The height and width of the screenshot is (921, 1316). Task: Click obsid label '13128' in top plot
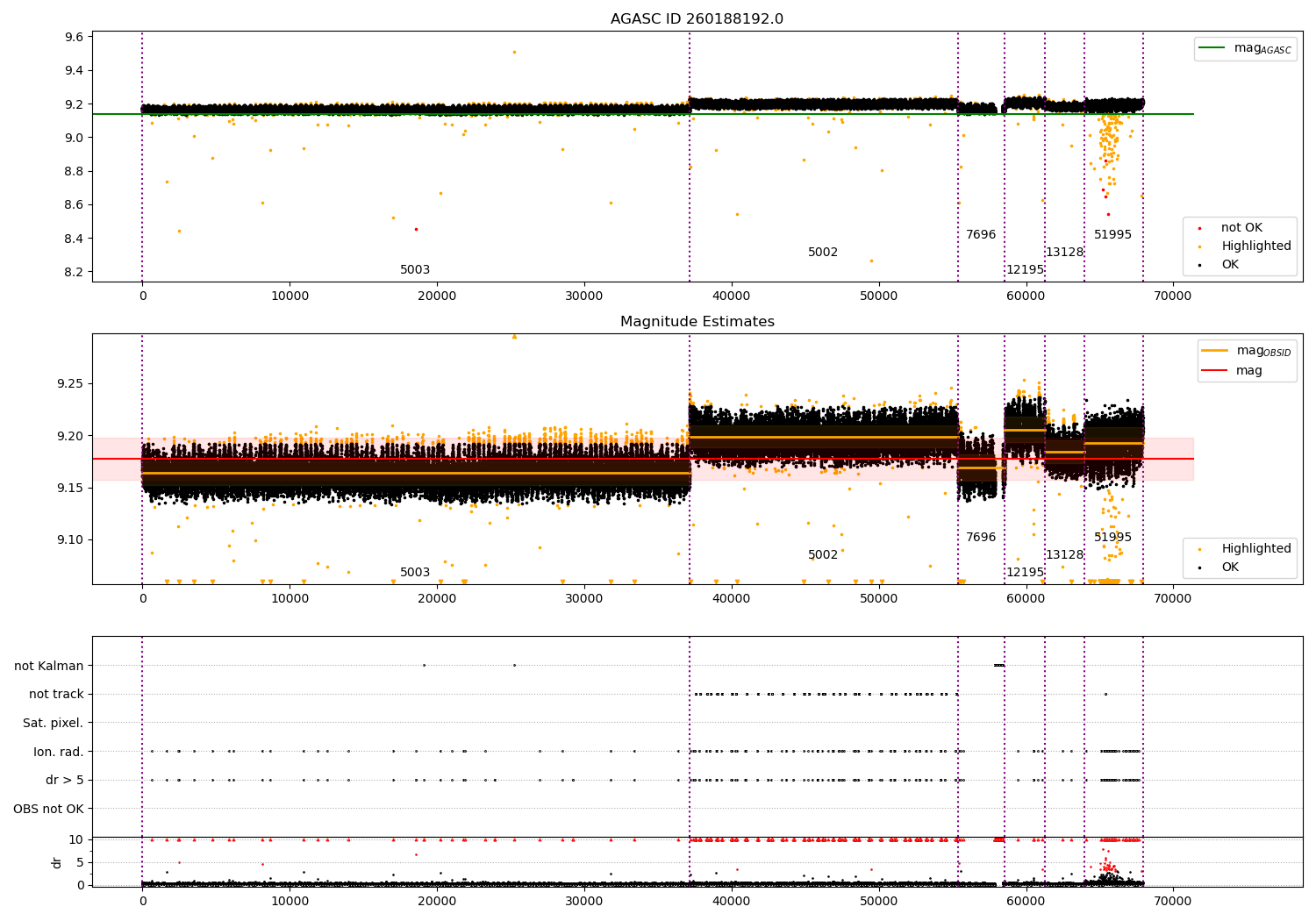coord(1064,252)
